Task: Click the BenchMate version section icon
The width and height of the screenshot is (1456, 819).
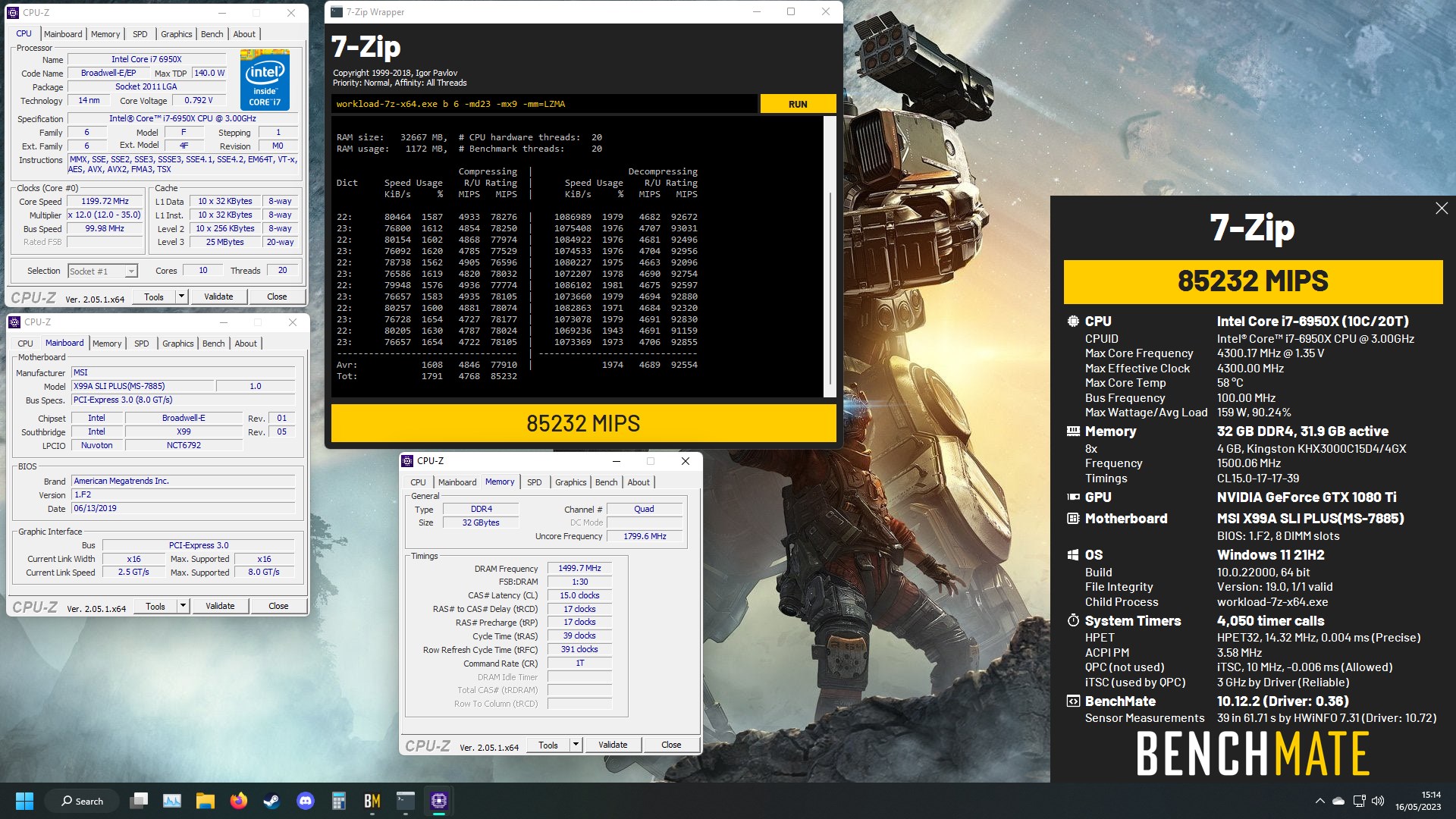Action: (1073, 701)
